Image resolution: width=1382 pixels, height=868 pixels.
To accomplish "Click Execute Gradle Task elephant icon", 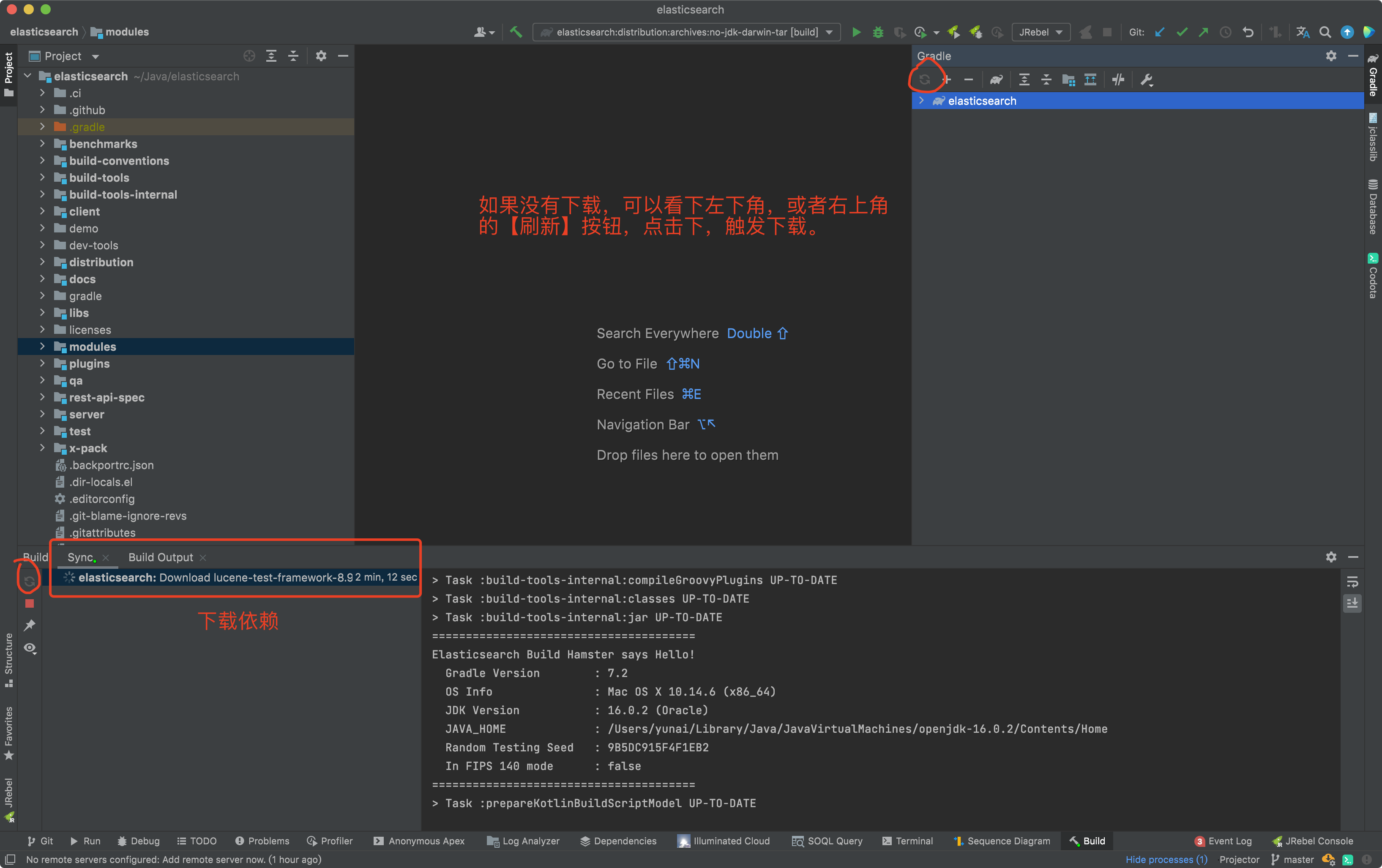I will pos(996,80).
